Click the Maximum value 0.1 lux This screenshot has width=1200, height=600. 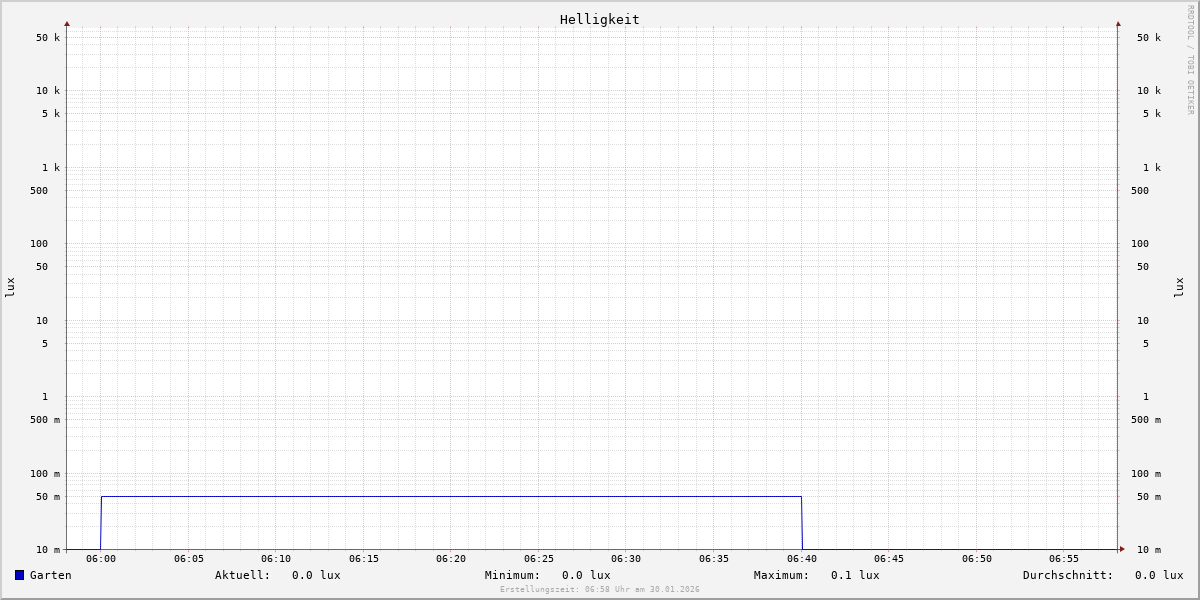(855, 575)
